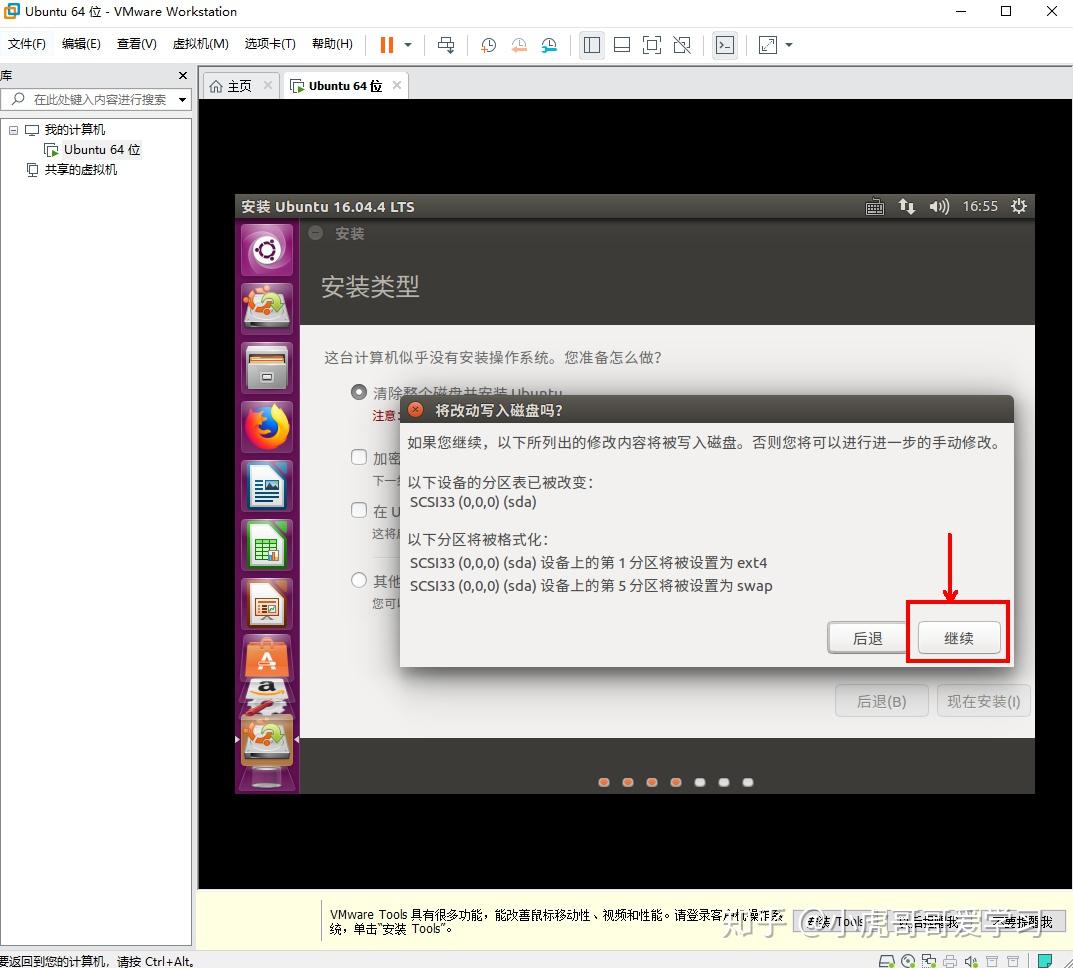The width and height of the screenshot is (1073, 968).
Task: Select the 其他 options radio button
Action: [x=359, y=580]
